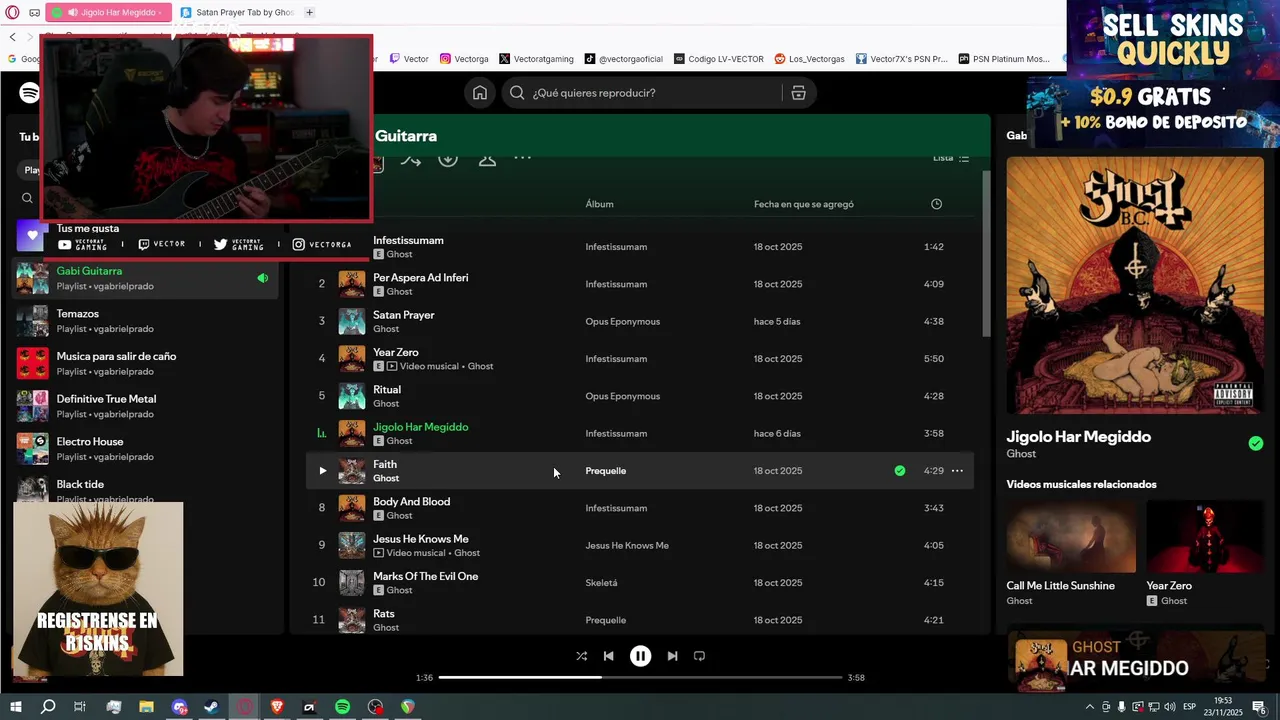Viewport: 1280px width, 720px height.
Task: Download the playlist with the circled arrow icon
Action: 448,159
